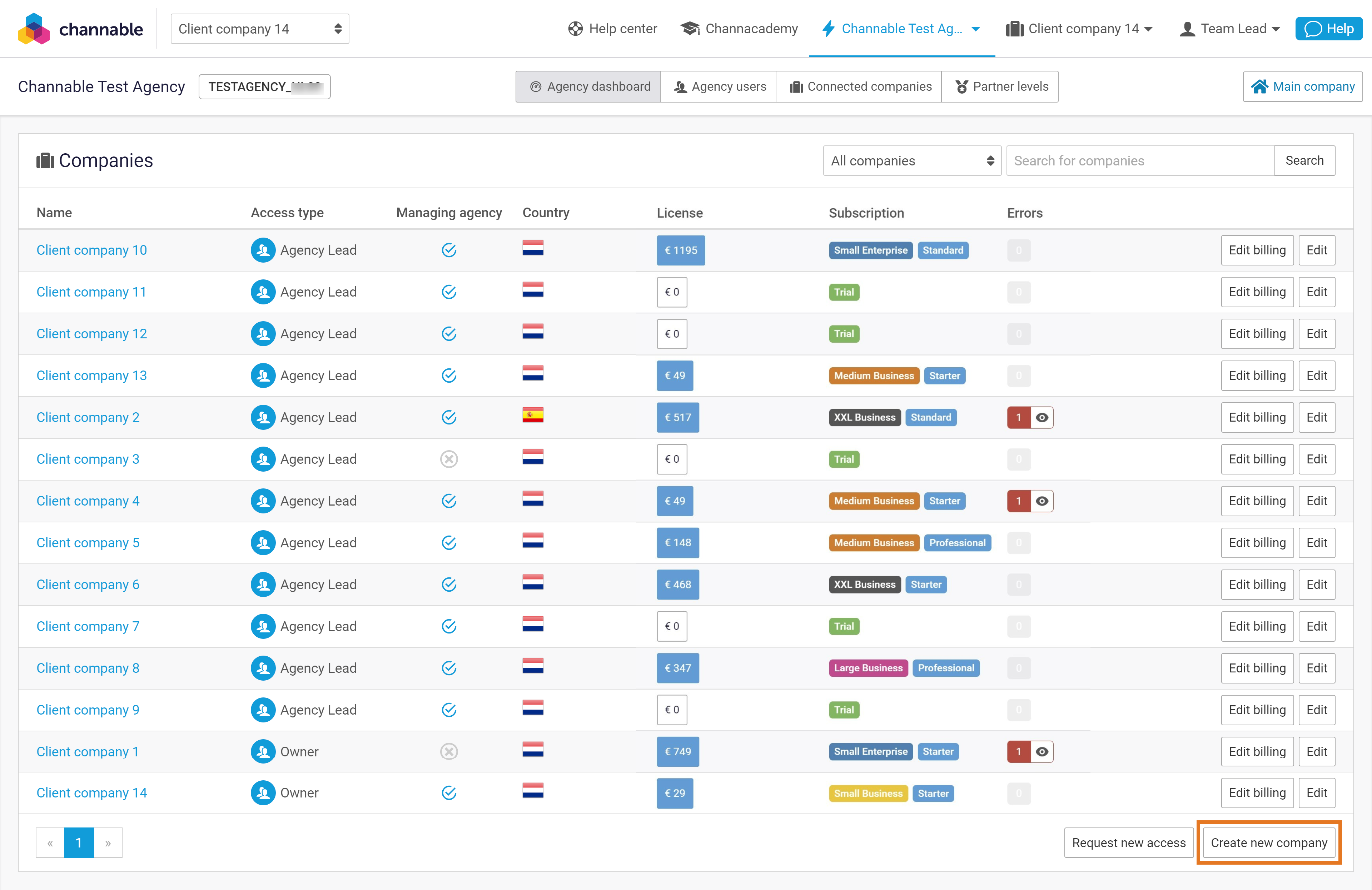
Task: View errors via eye icon for Client company 1
Action: pos(1042,752)
